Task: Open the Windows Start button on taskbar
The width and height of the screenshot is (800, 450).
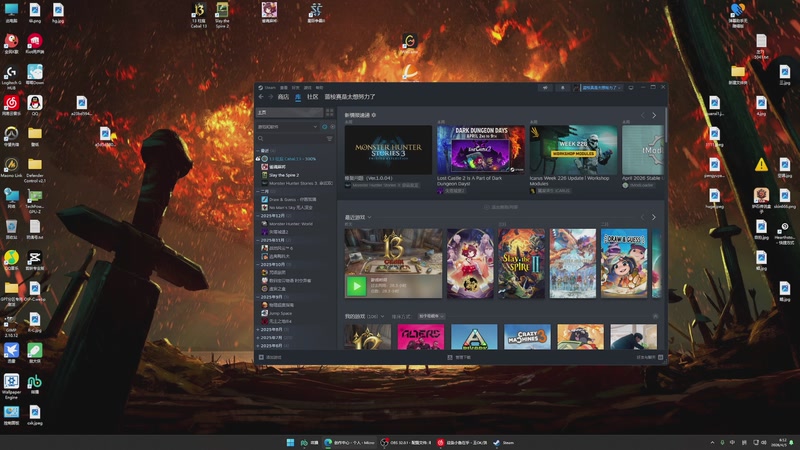Action: [290, 442]
